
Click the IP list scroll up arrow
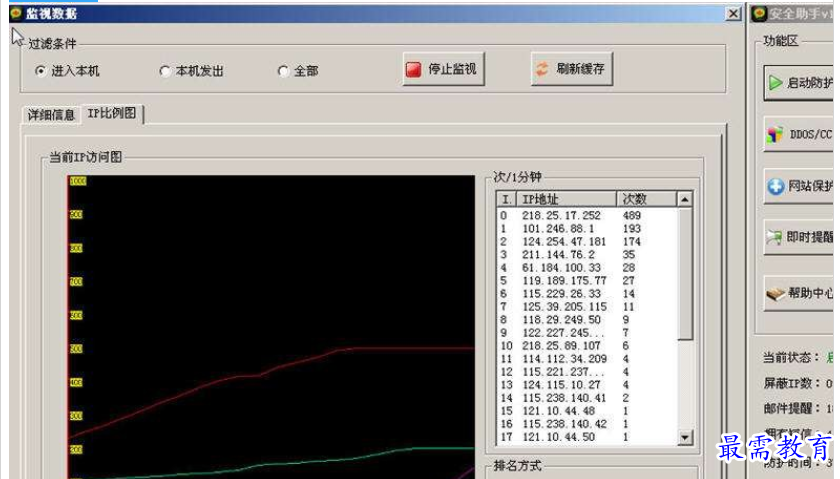coord(685,200)
